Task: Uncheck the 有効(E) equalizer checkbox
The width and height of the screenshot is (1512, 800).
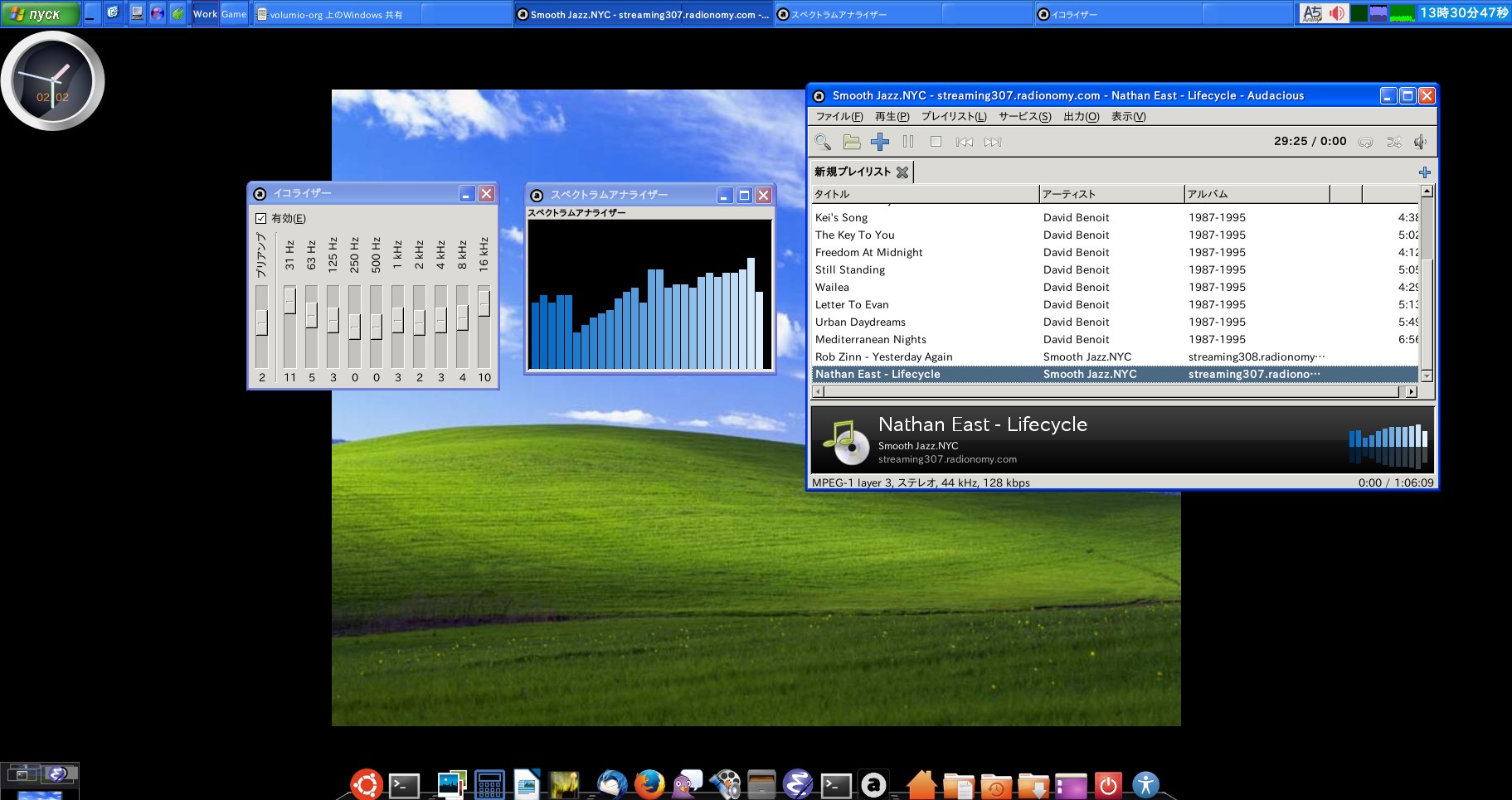Action: 261,218
